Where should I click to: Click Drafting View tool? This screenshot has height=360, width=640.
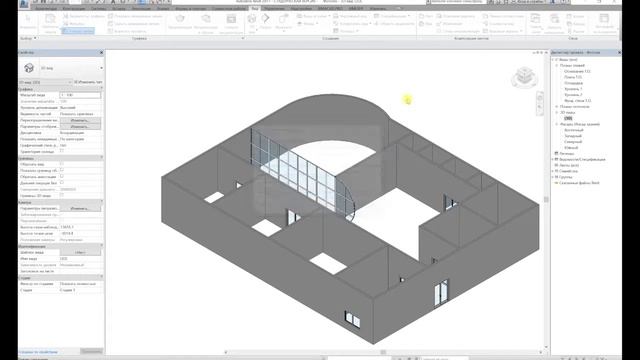350,16
